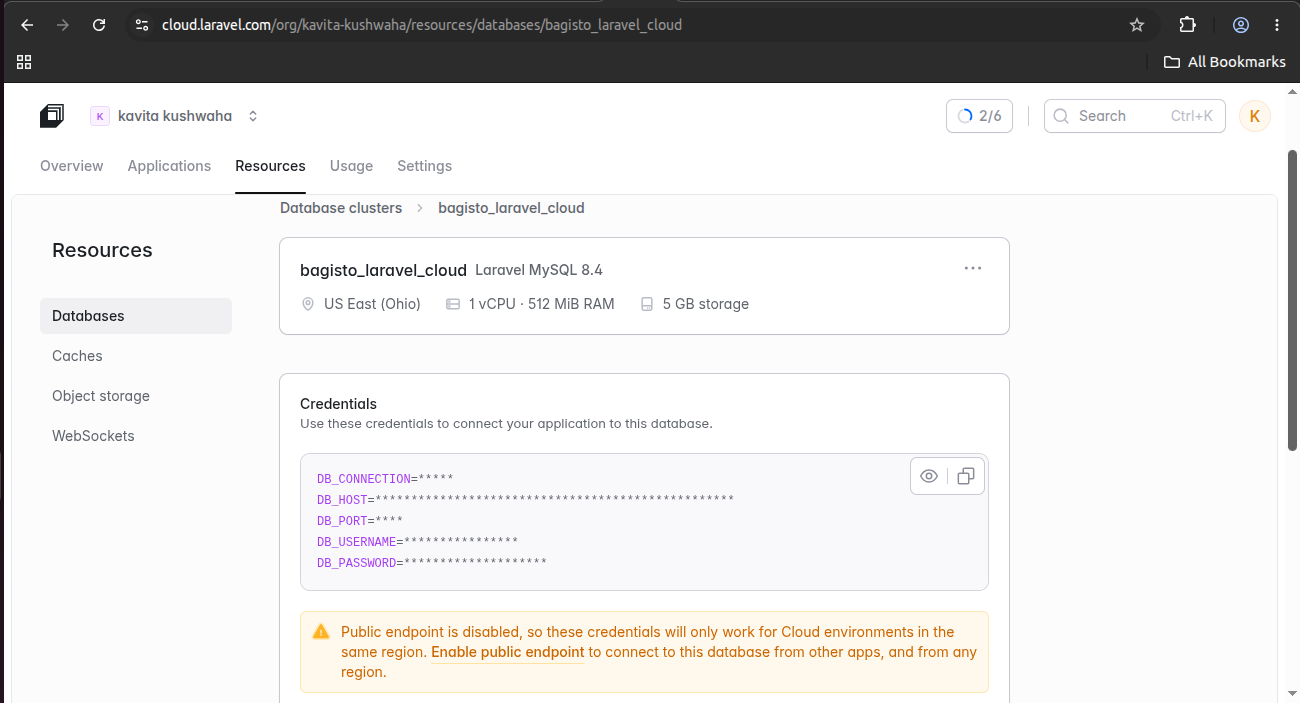Bookmark this page with the star icon
Image resolution: width=1300 pixels, height=703 pixels.
[1137, 25]
